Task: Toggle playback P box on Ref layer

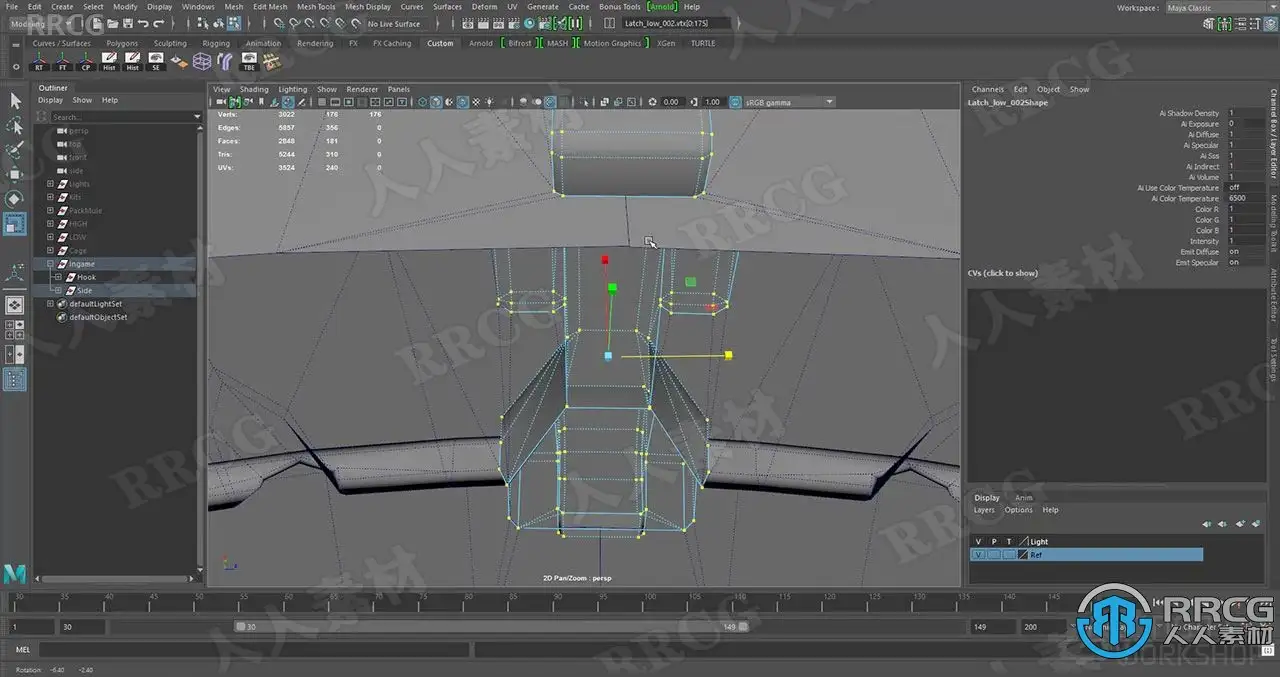Action: point(994,554)
